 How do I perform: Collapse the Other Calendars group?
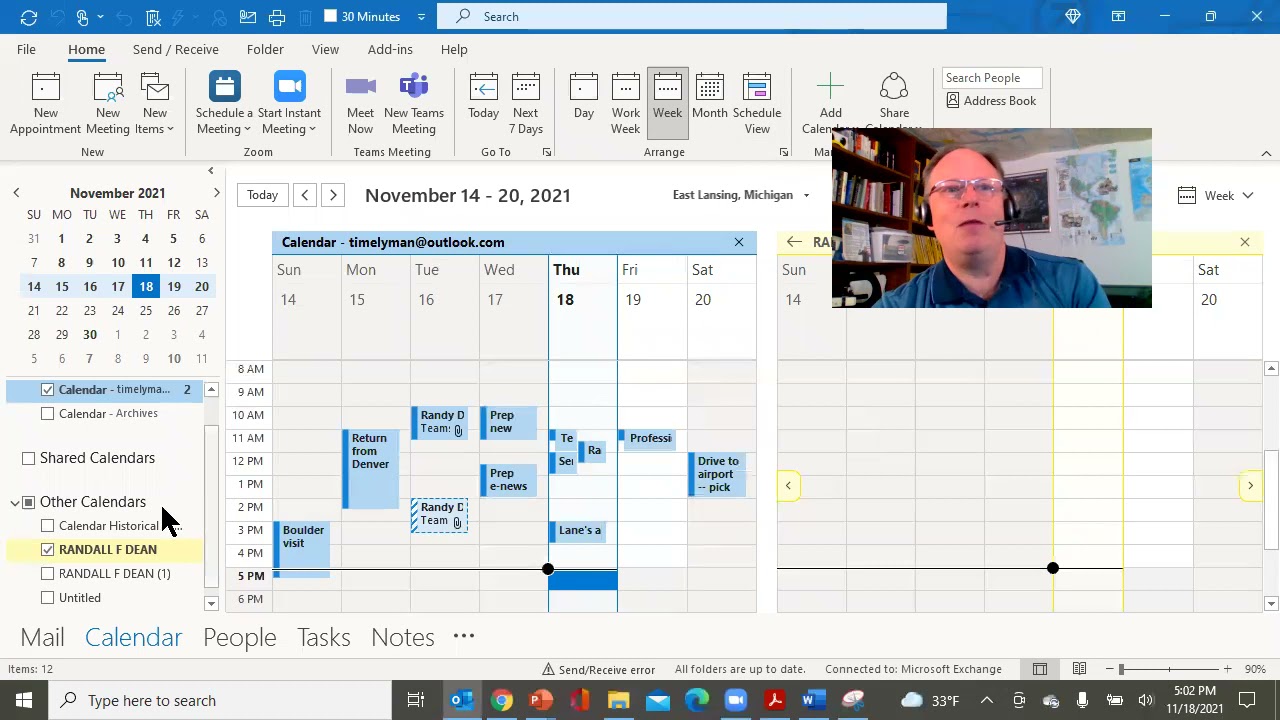pyautogui.click(x=15, y=502)
